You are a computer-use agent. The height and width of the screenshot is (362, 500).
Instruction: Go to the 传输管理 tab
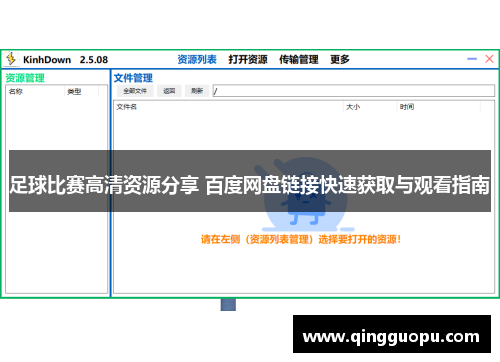[299, 59]
